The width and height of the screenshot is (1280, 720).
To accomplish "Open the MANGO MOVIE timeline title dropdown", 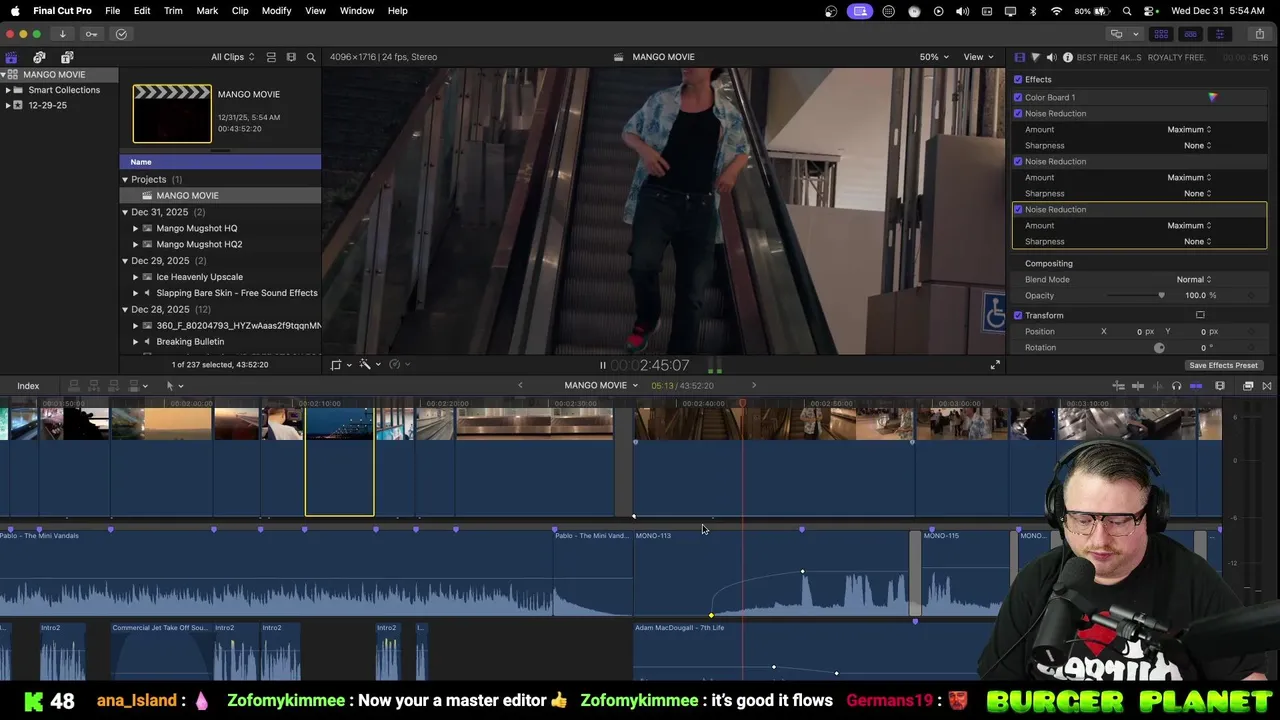I will [x=601, y=385].
